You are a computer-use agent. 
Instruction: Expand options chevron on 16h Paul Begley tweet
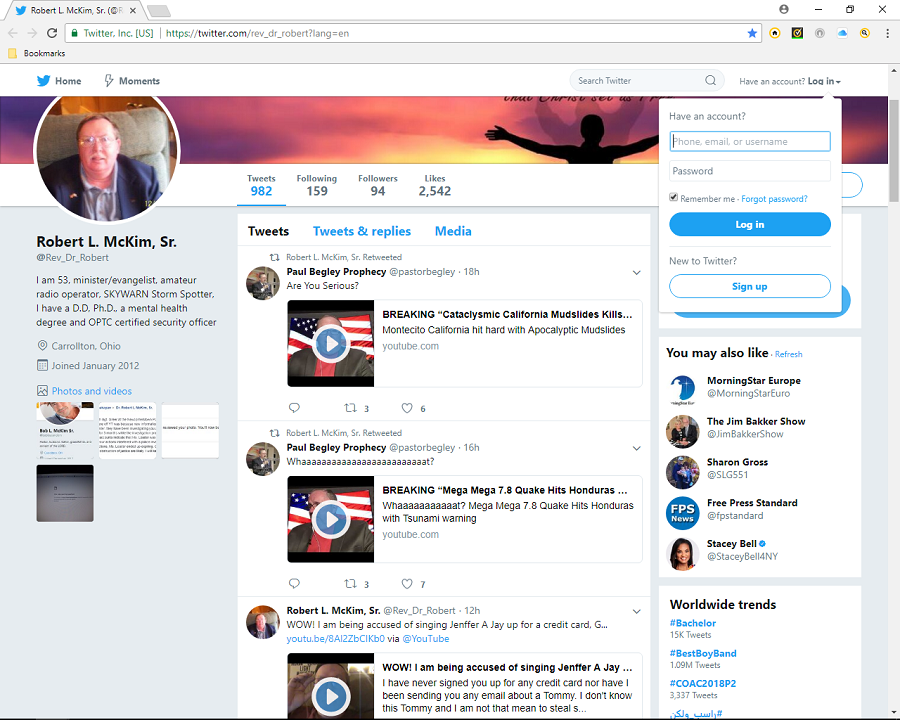637,448
